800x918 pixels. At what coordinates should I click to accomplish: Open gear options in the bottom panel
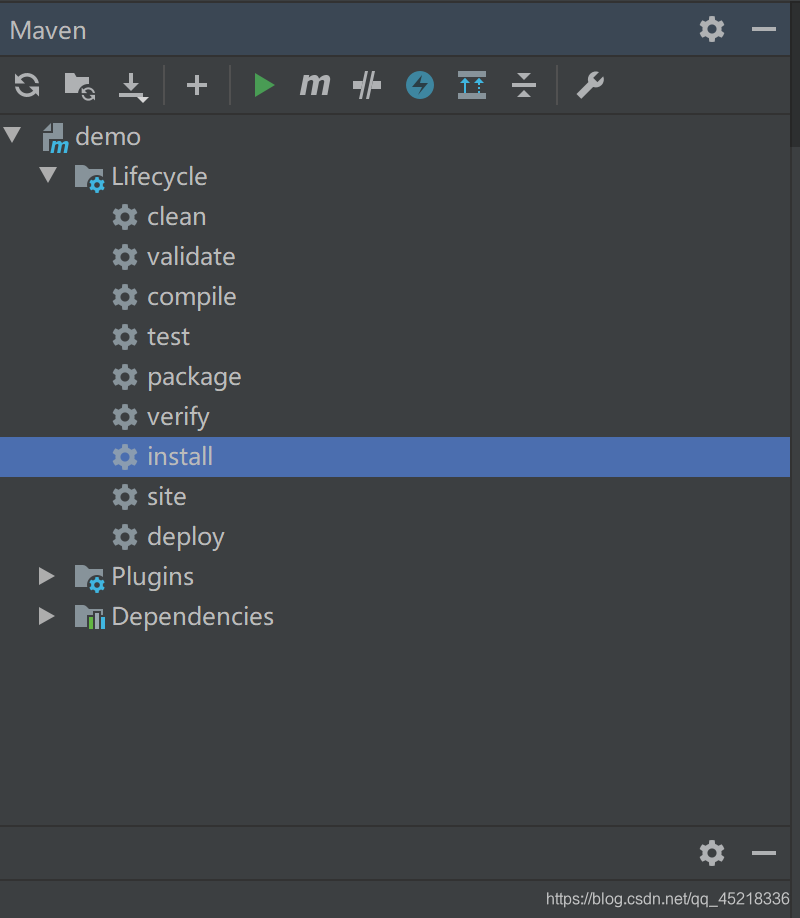[712, 853]
